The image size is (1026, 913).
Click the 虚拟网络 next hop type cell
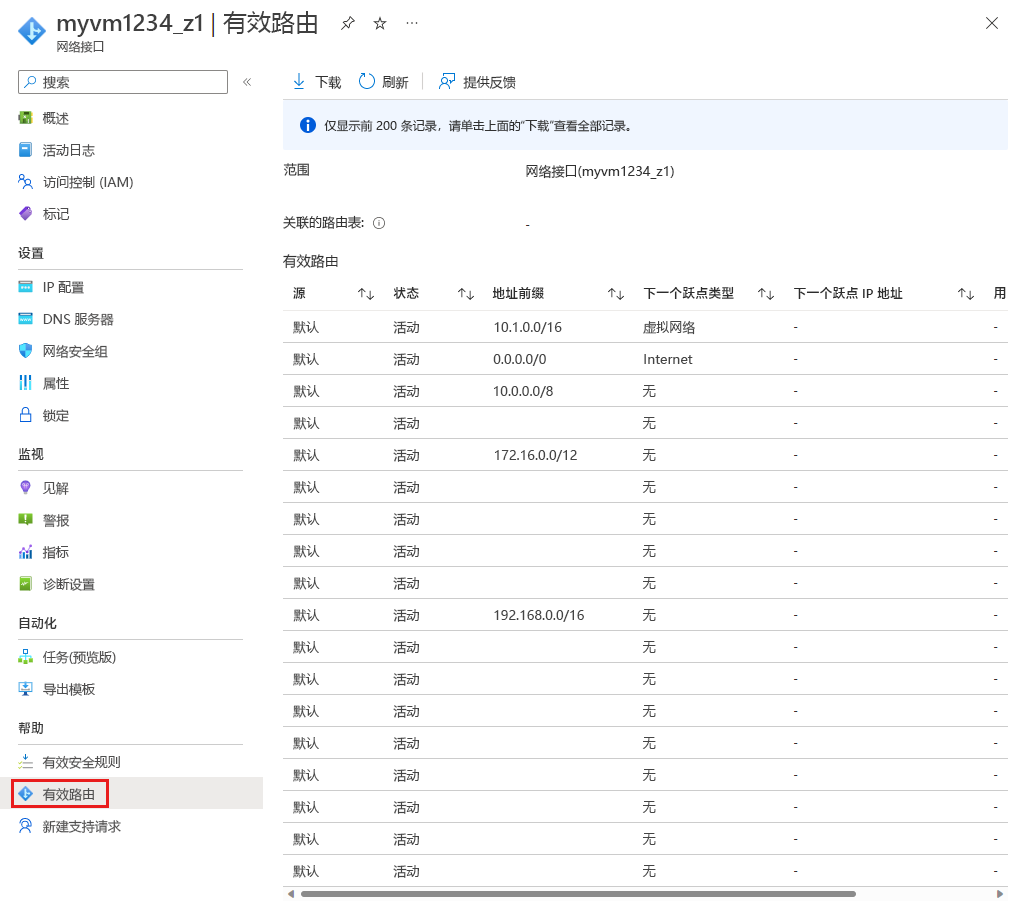point(669,327)
